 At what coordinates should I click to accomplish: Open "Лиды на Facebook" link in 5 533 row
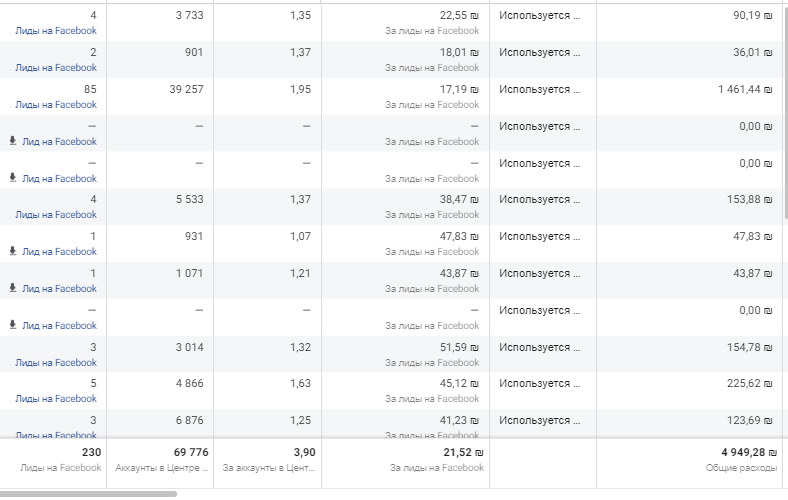click(56, 215)
